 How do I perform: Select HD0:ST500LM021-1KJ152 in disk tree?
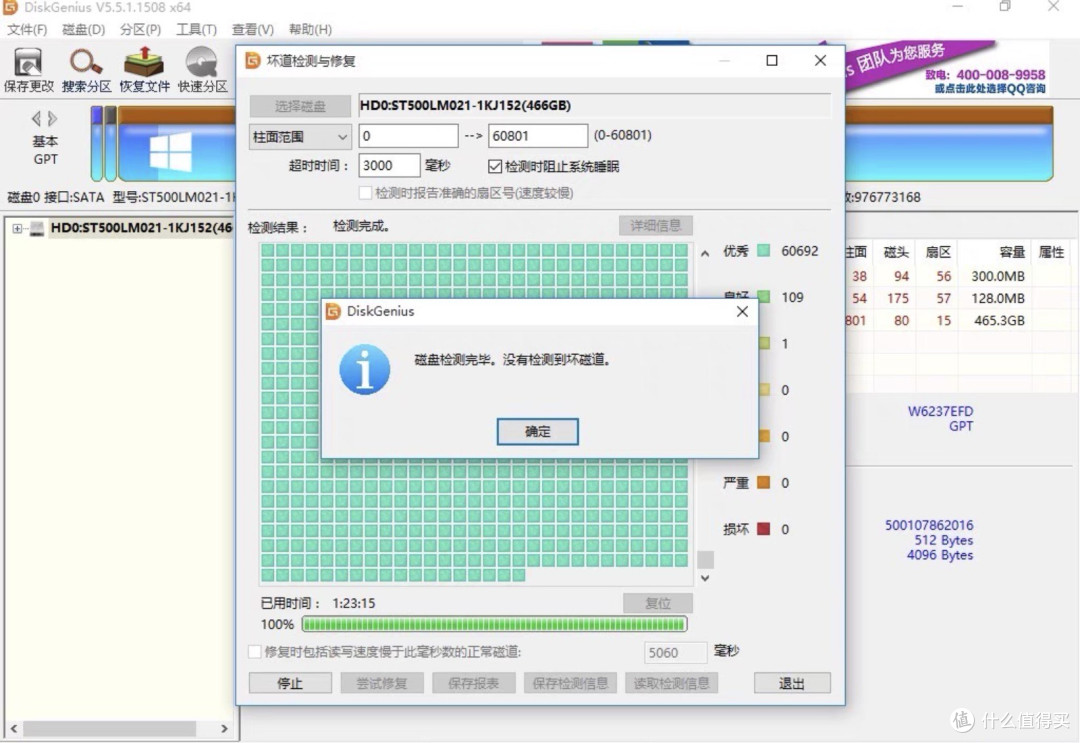(141, 228)
